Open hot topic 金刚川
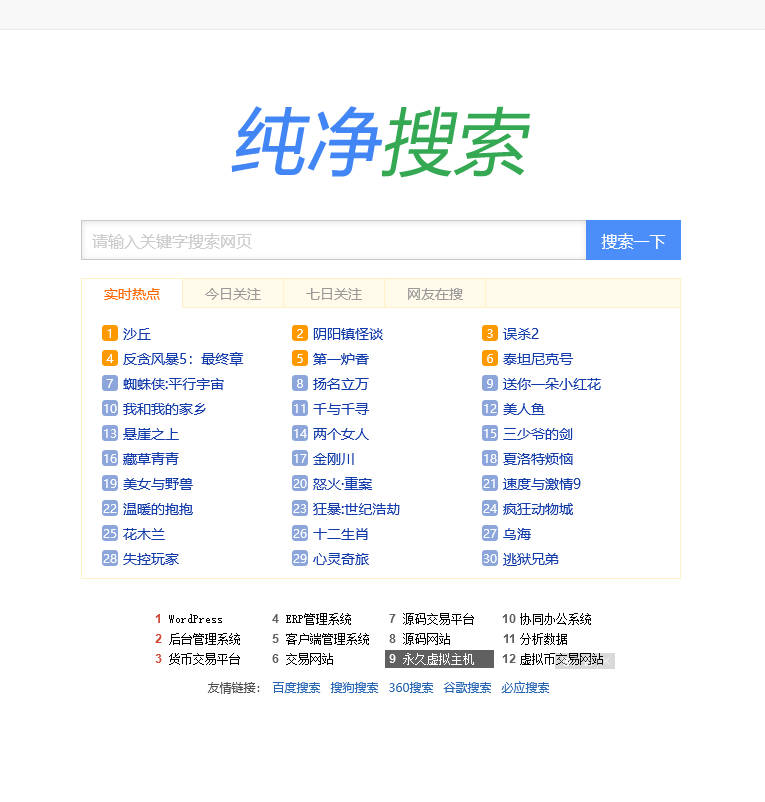The width and height of the screenshot is (765, 802). point(333,459)
